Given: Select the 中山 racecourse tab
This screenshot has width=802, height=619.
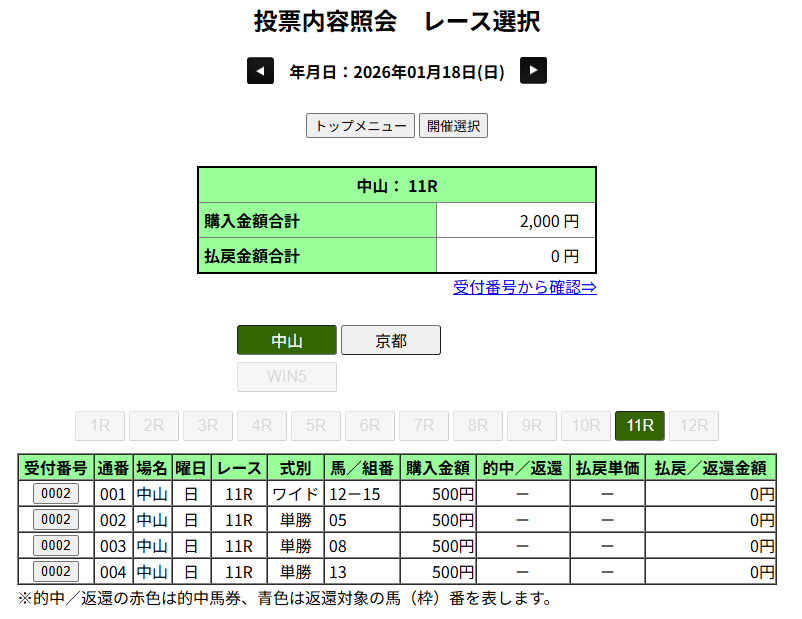Looking at the screenshot, I should (287, 341).
